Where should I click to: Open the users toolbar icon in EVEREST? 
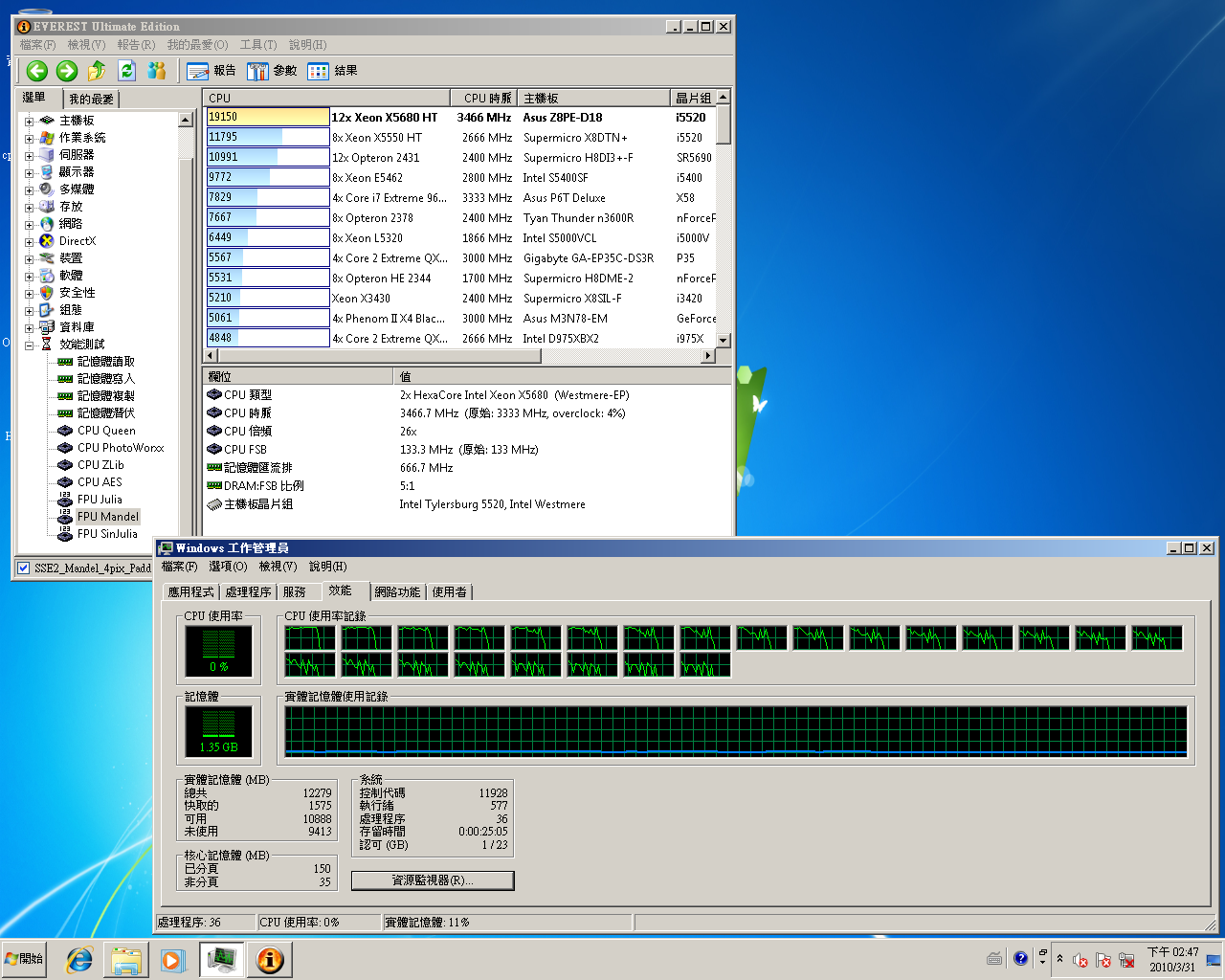click(156, 70)
